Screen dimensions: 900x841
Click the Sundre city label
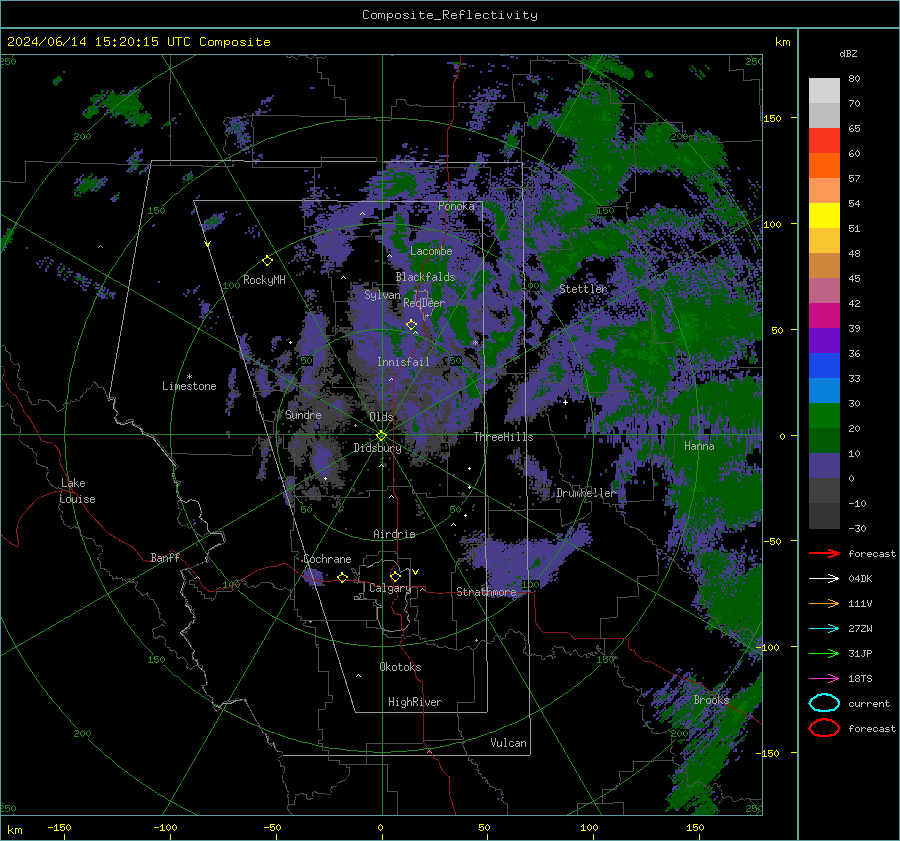point(303,414)
